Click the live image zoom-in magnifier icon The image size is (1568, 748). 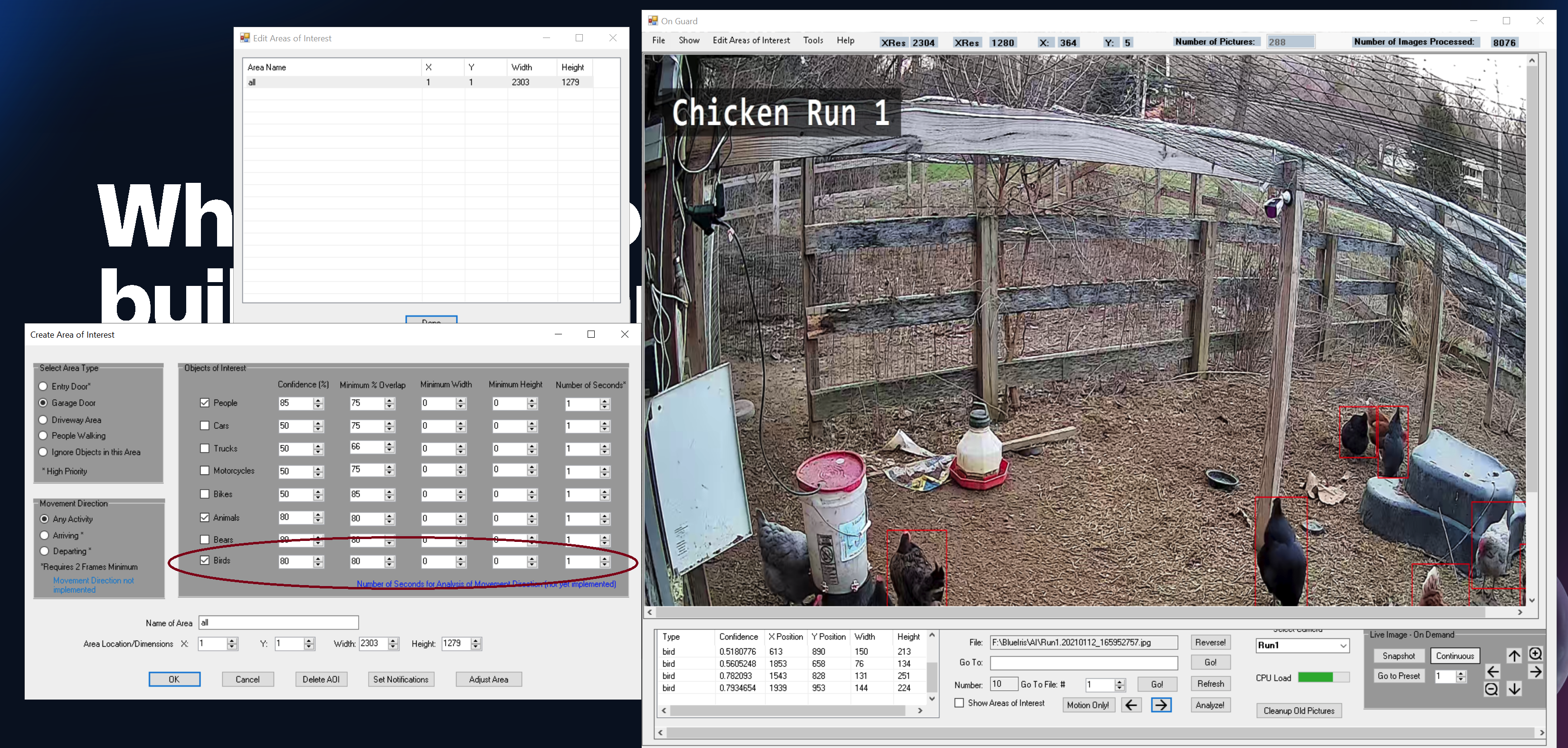tap(1535, 653)
